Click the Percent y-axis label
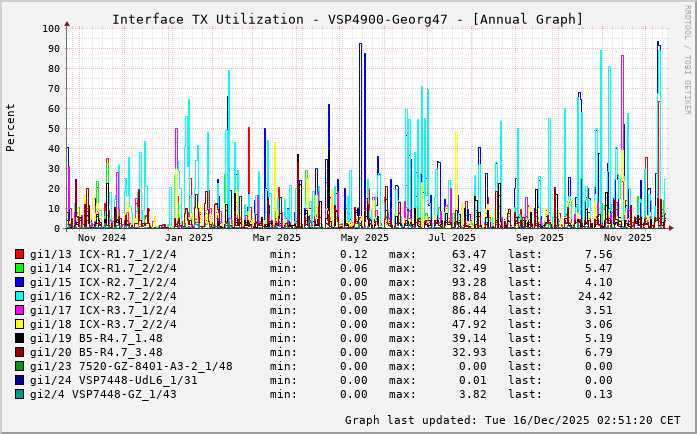The width and height of the screenshot is (697, 434). [x=11, y=128]
